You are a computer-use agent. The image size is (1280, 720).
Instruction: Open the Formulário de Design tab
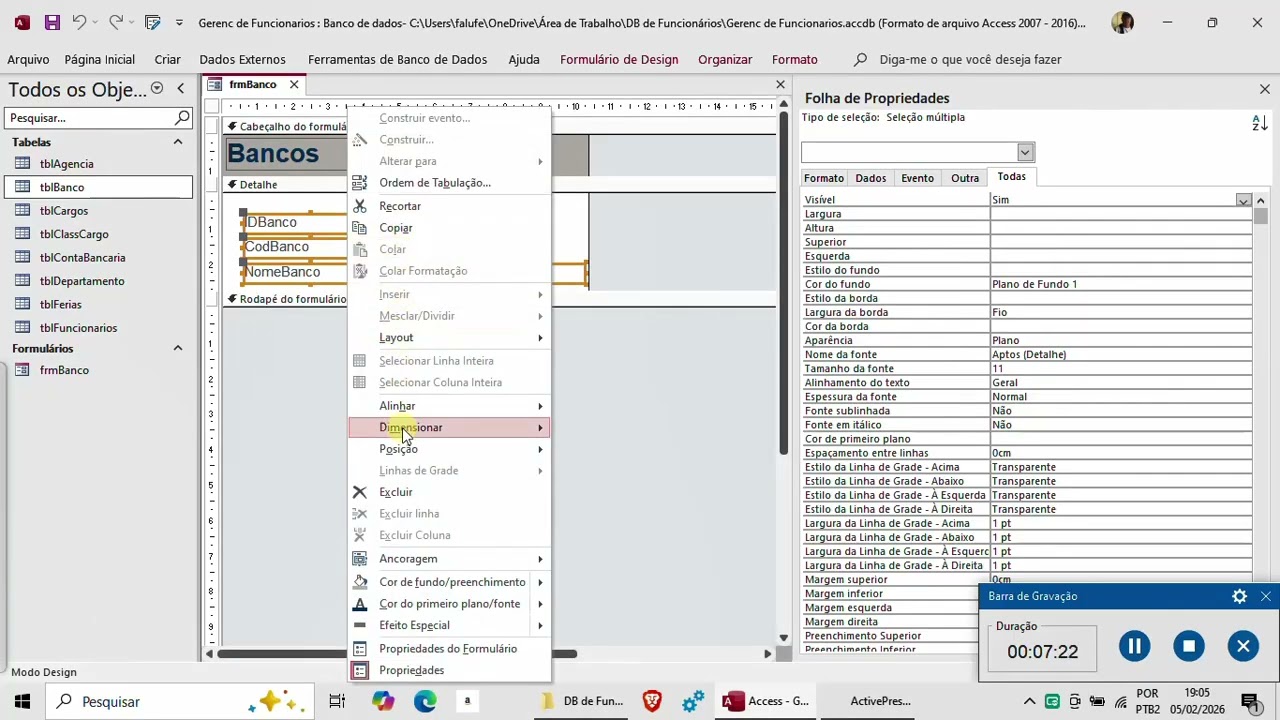click(x=619, y=60)
